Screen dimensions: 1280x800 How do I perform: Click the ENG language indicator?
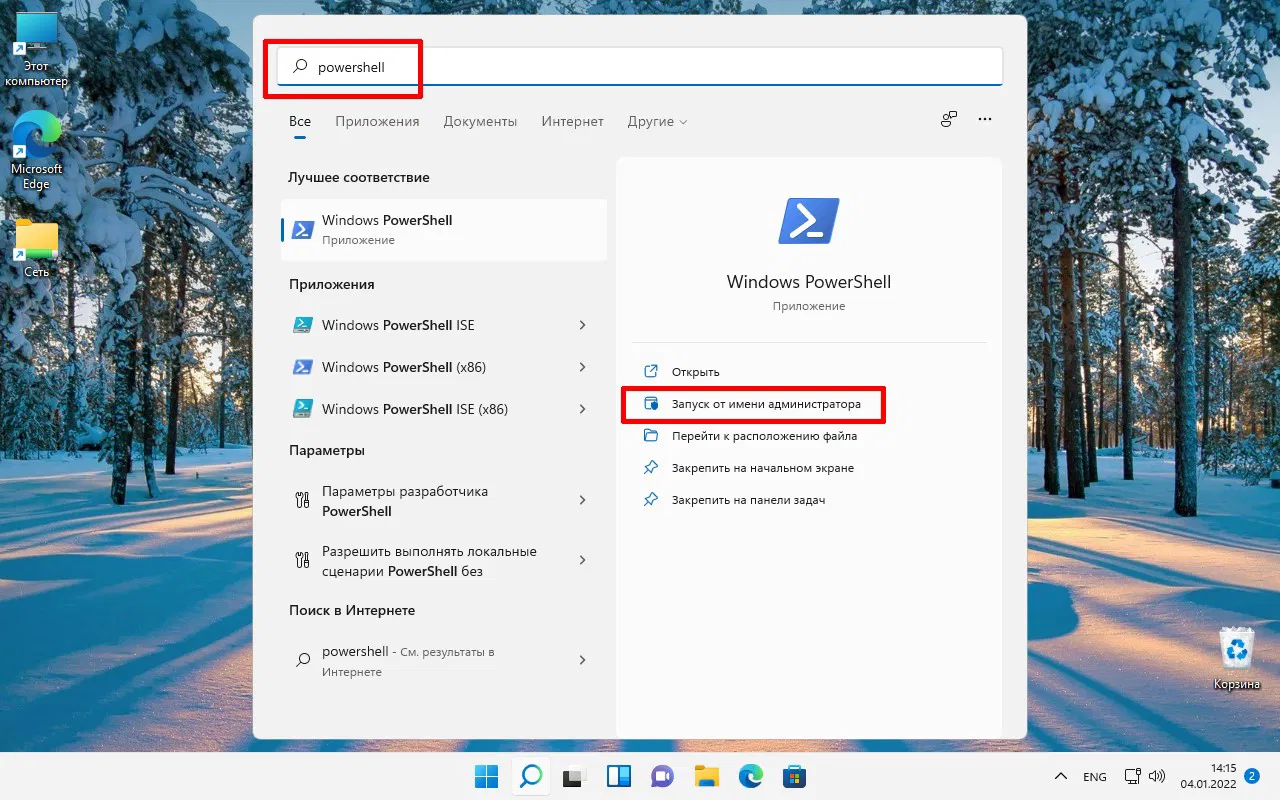click(1095, 777)
